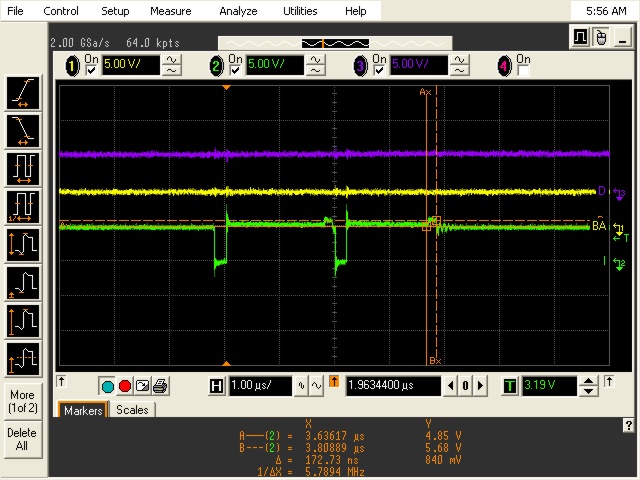Select the peak-to-peak voltage measurement icon

(23, 245)
